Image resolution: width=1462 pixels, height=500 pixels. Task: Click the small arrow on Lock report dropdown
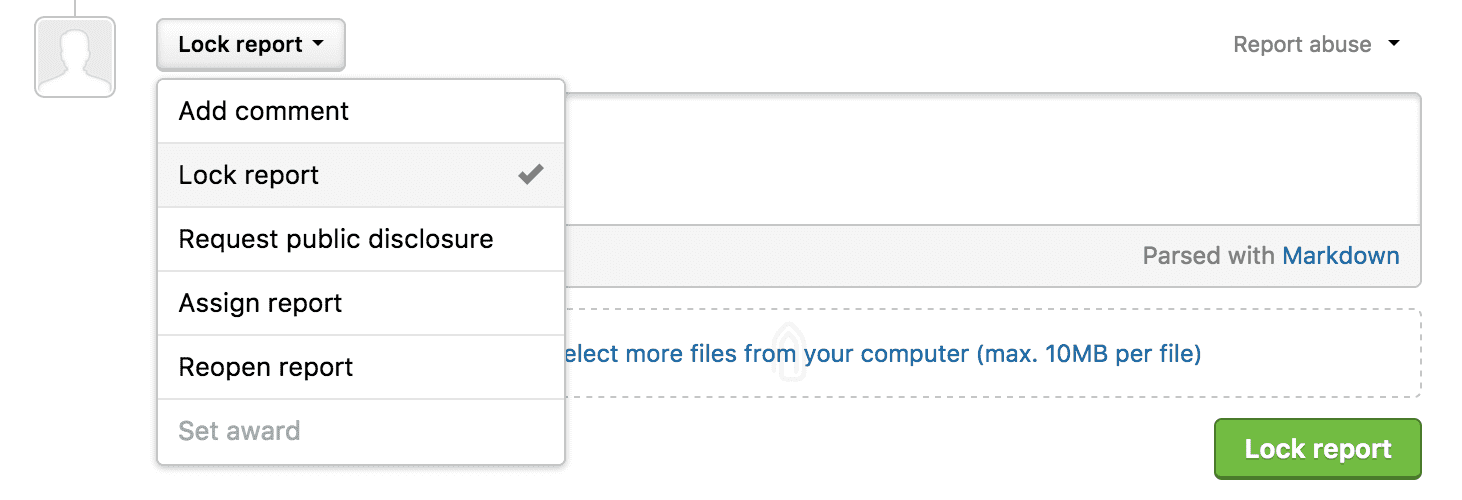pyautogui.click(x=318, y=45)
